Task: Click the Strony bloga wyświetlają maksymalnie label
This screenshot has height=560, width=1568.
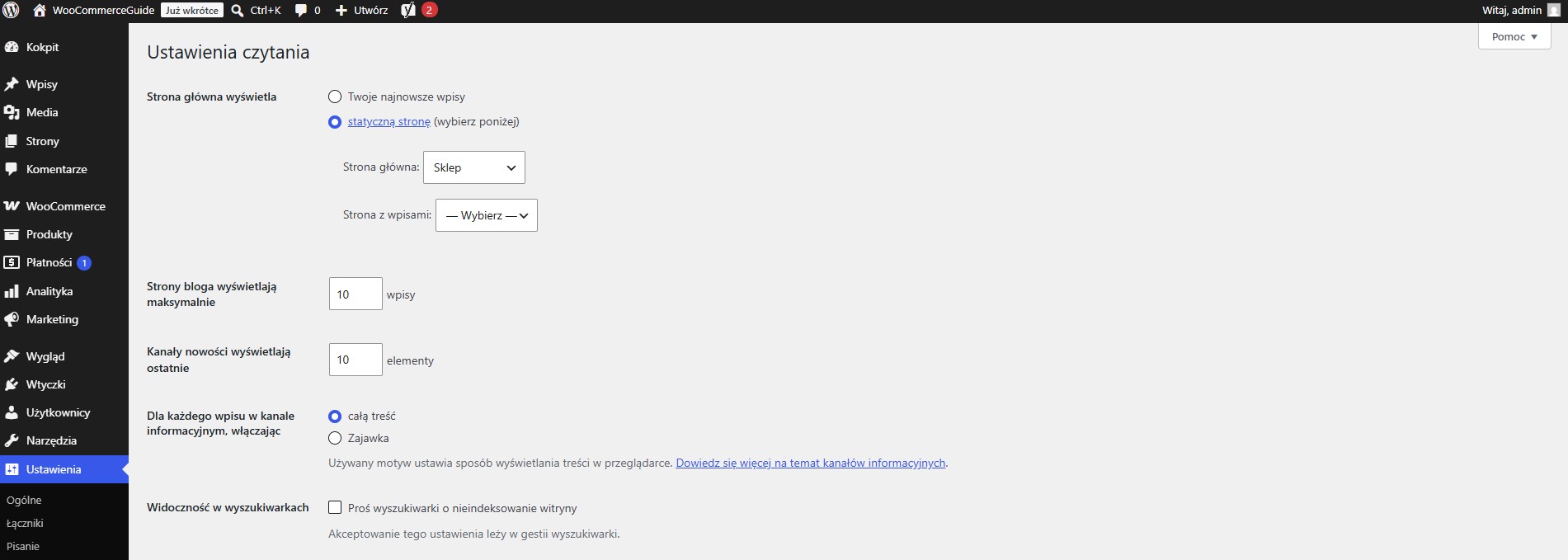Action: click(x=212, y=294)
